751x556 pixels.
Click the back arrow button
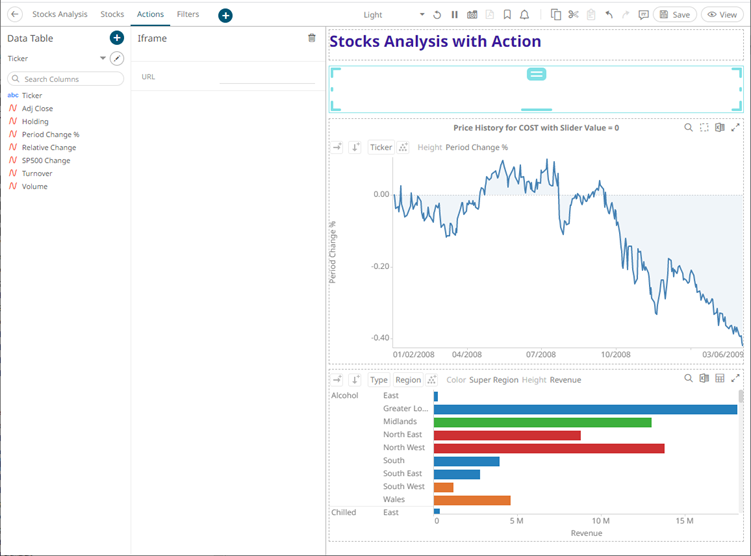[15, 15]
